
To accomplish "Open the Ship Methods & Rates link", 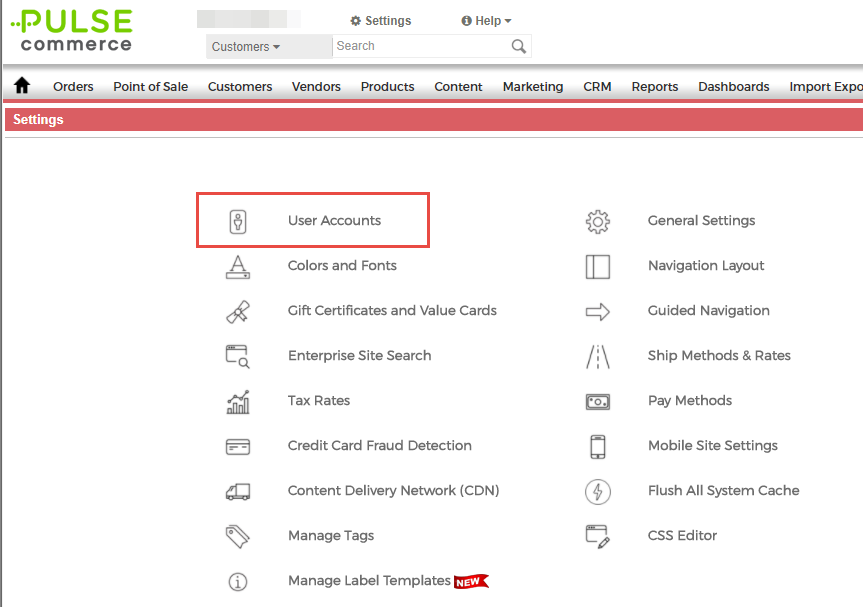I will pos(719,356).
